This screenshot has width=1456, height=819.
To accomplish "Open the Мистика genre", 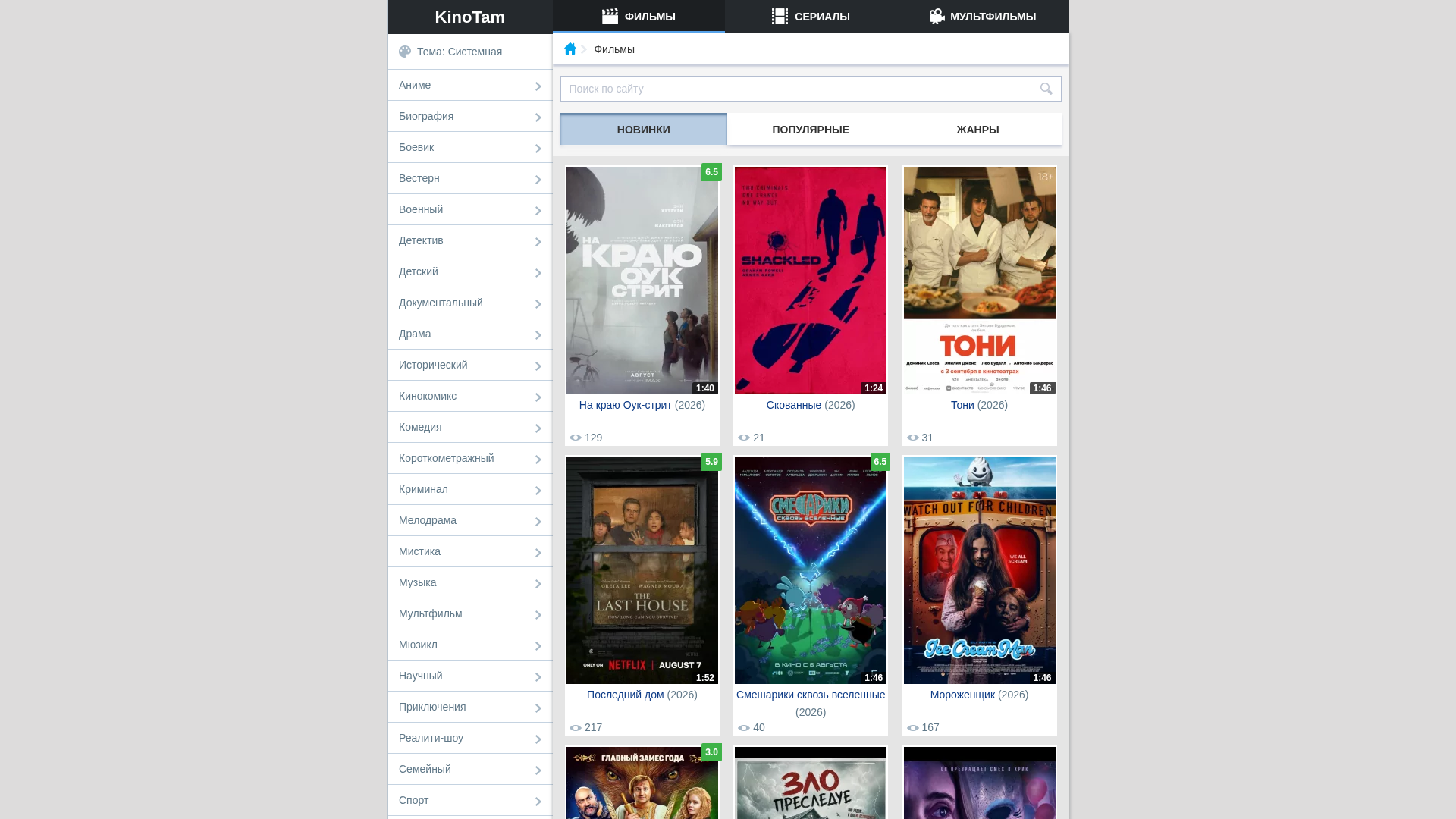I will point(469,551).
